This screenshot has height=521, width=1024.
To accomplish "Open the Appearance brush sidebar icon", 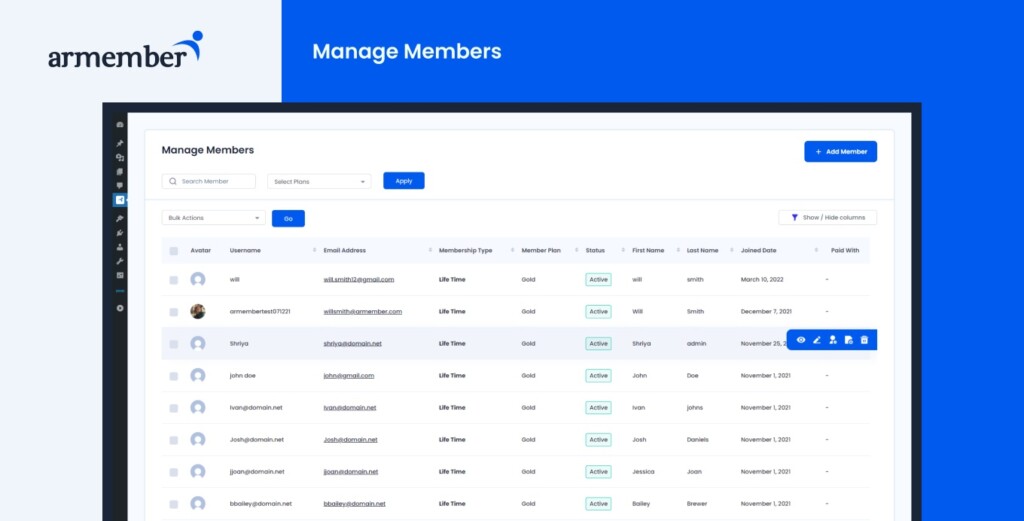I will 120,219.
